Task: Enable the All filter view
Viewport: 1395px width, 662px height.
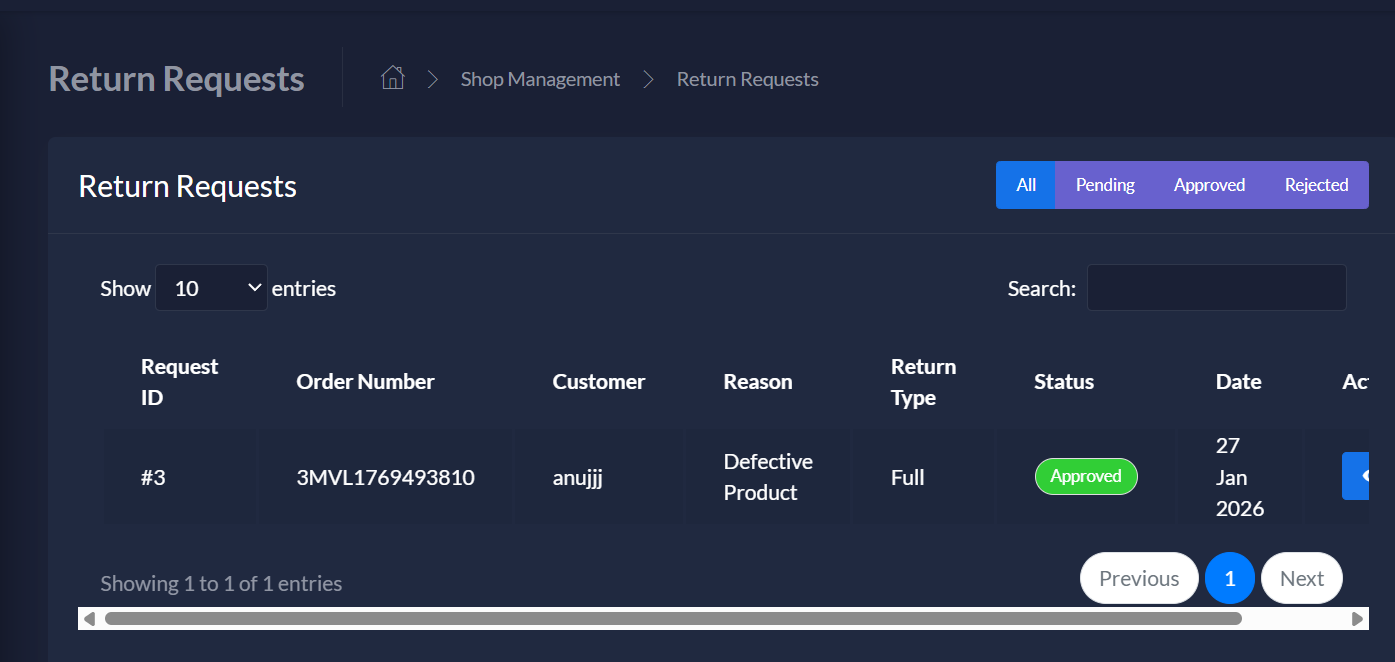Action: [x=1025, y=185]
